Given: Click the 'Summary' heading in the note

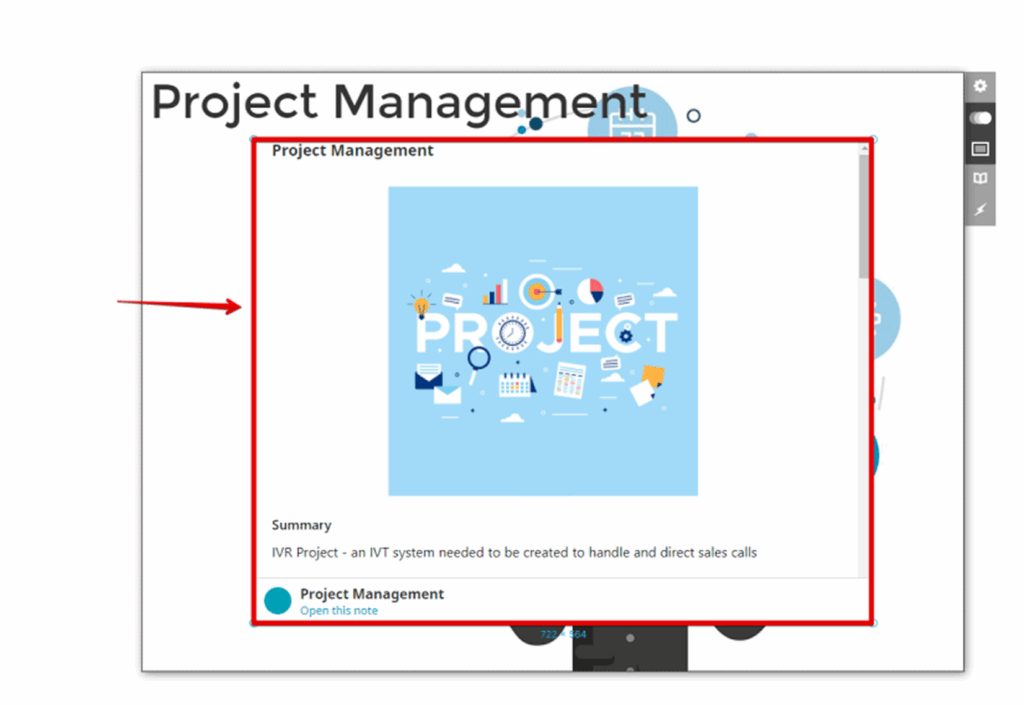Looking at the screenshot, I should (301, 525).
